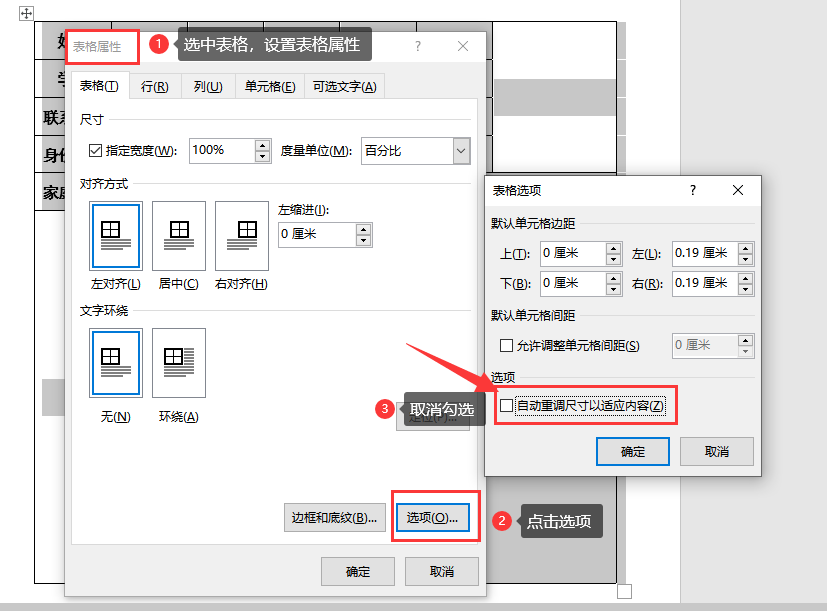Switch to the 行(R) tab

click(x=155, y=87)
